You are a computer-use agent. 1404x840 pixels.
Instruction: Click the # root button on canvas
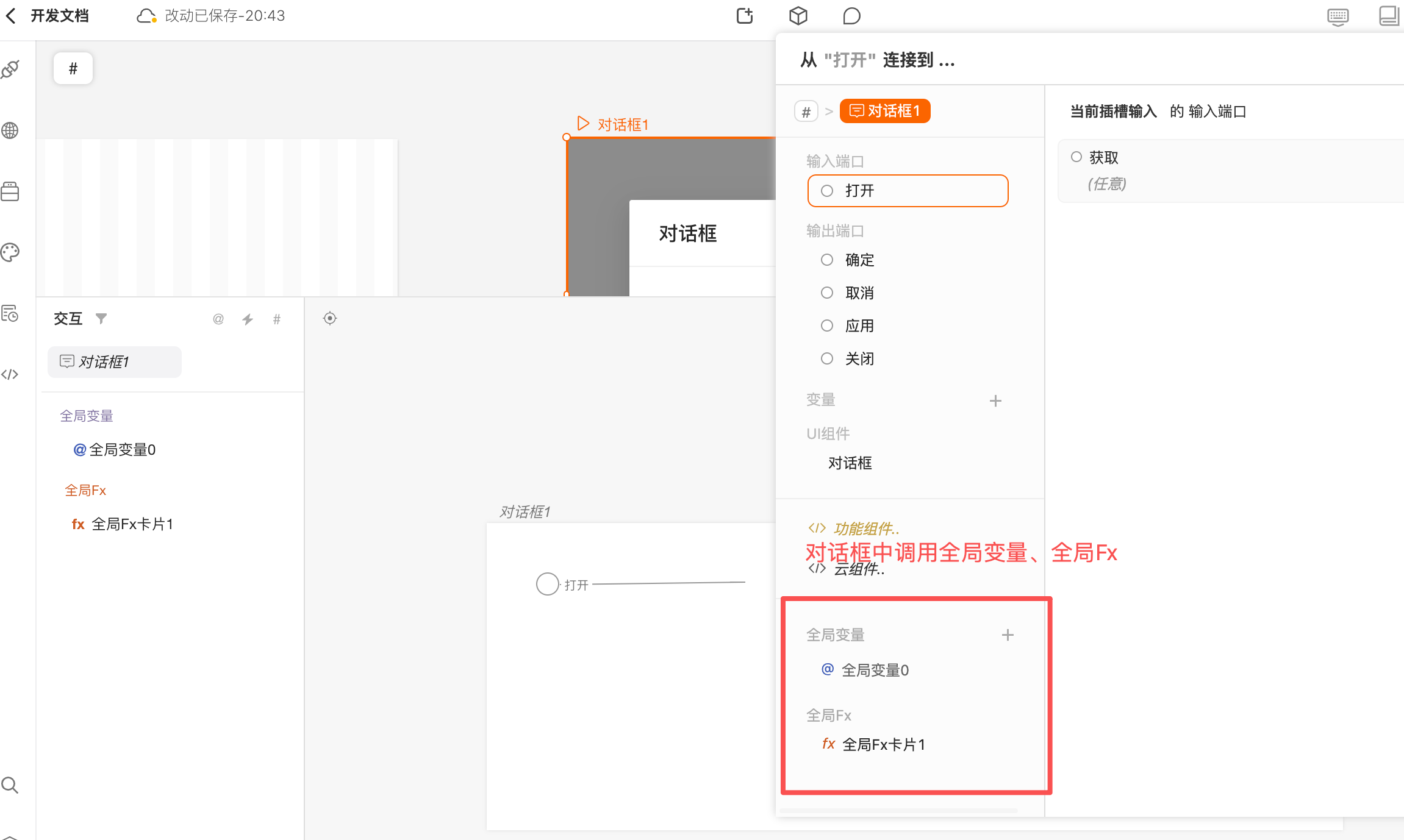(73, 68)
